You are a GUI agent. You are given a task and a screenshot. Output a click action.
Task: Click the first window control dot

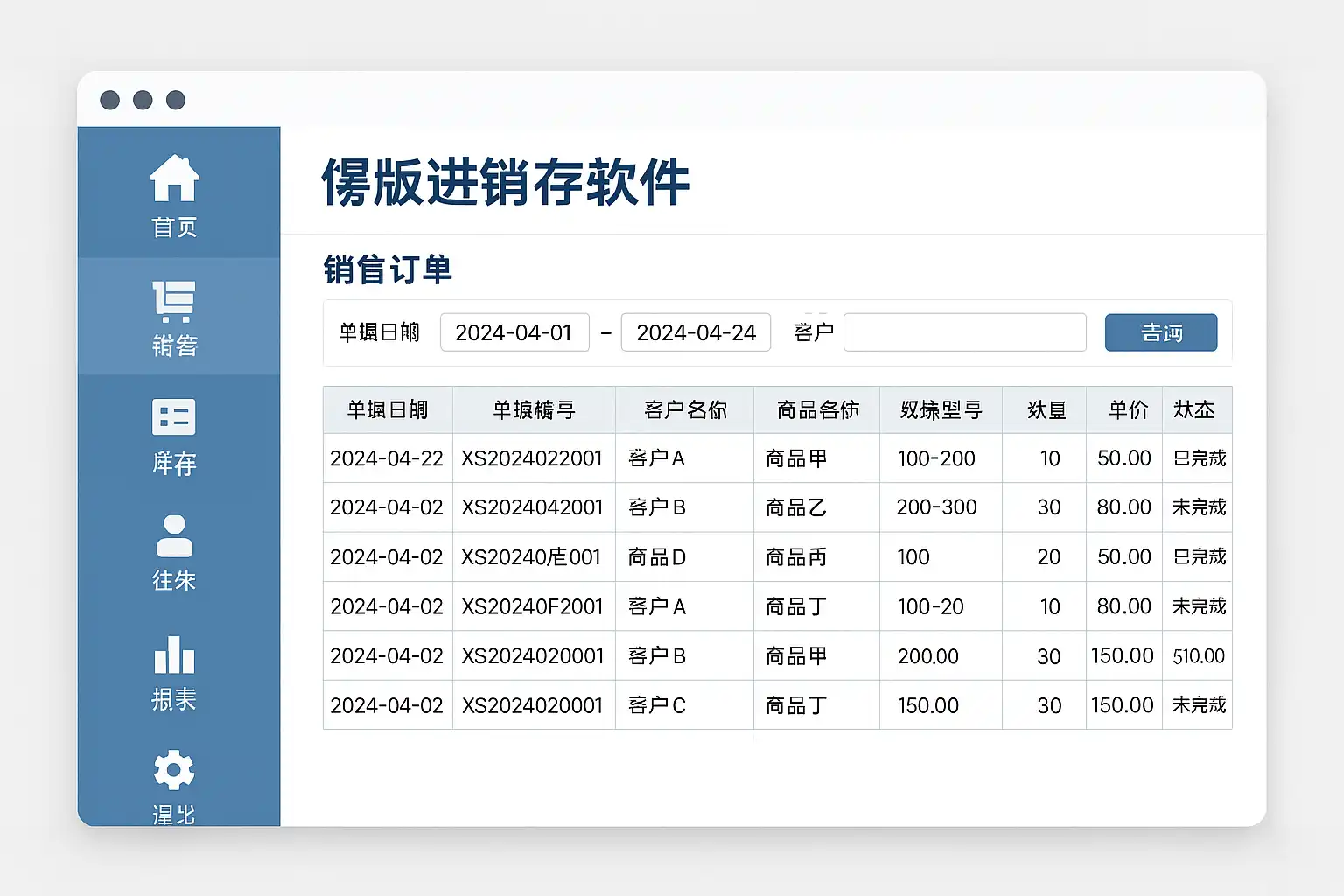click(110, 100)
